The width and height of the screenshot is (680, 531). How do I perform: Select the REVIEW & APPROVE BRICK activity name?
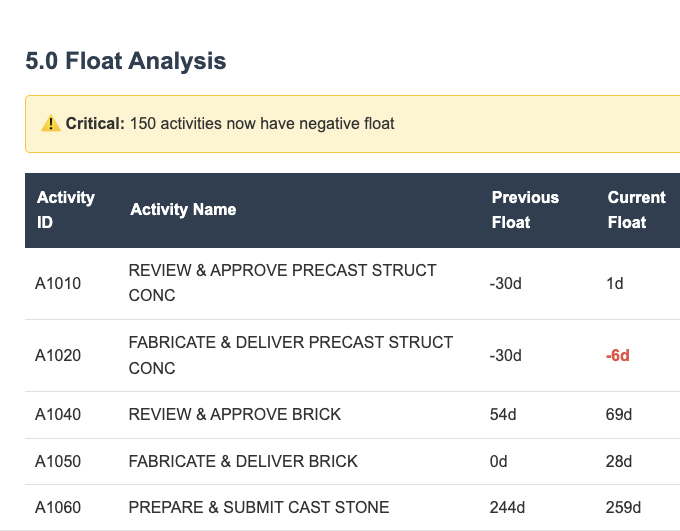[235, 414]
